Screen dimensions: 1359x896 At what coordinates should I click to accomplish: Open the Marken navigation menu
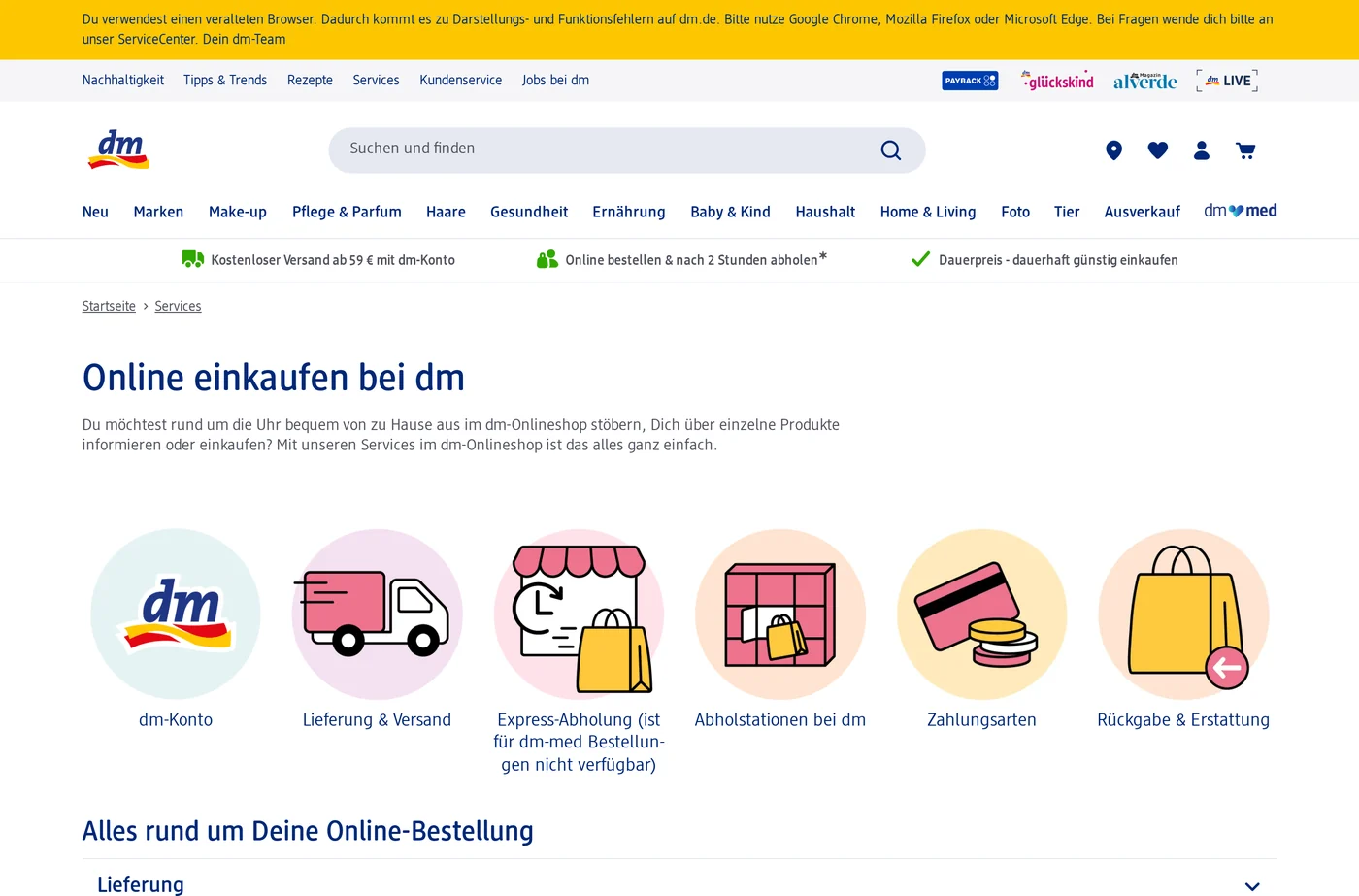tap(158, 212)
